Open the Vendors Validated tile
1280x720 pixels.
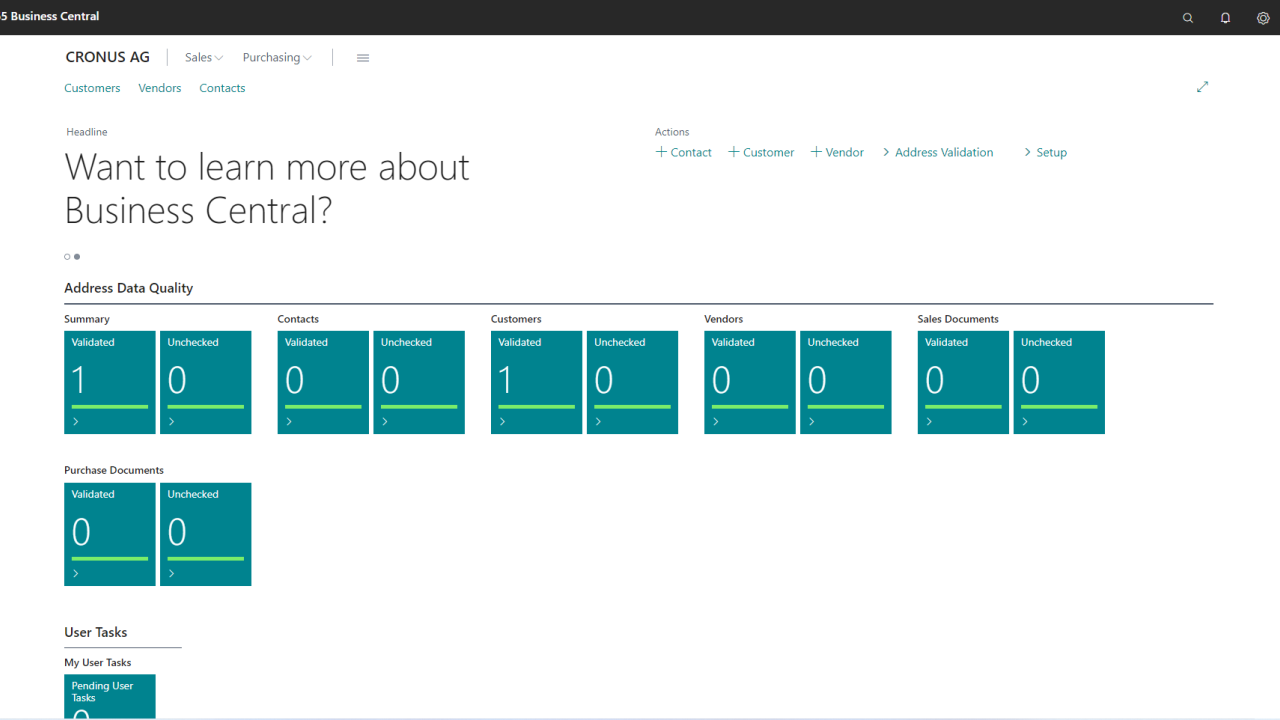(x=750, y=382)
